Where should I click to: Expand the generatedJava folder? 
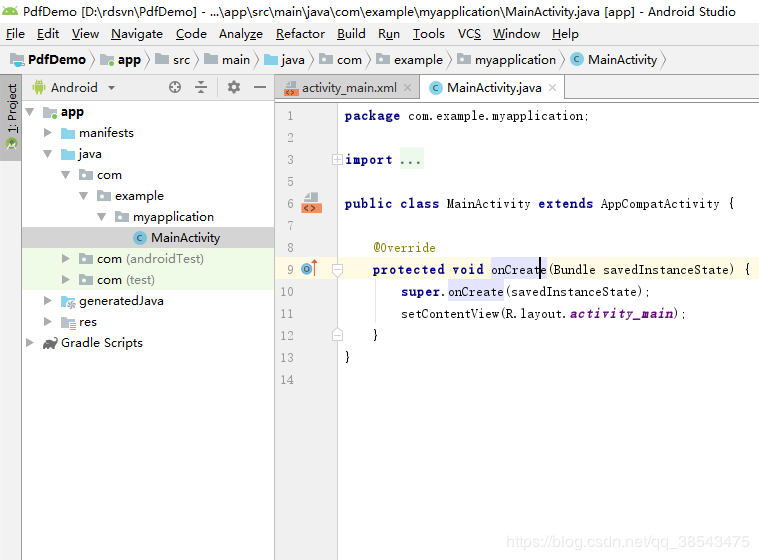click(47, 301)
